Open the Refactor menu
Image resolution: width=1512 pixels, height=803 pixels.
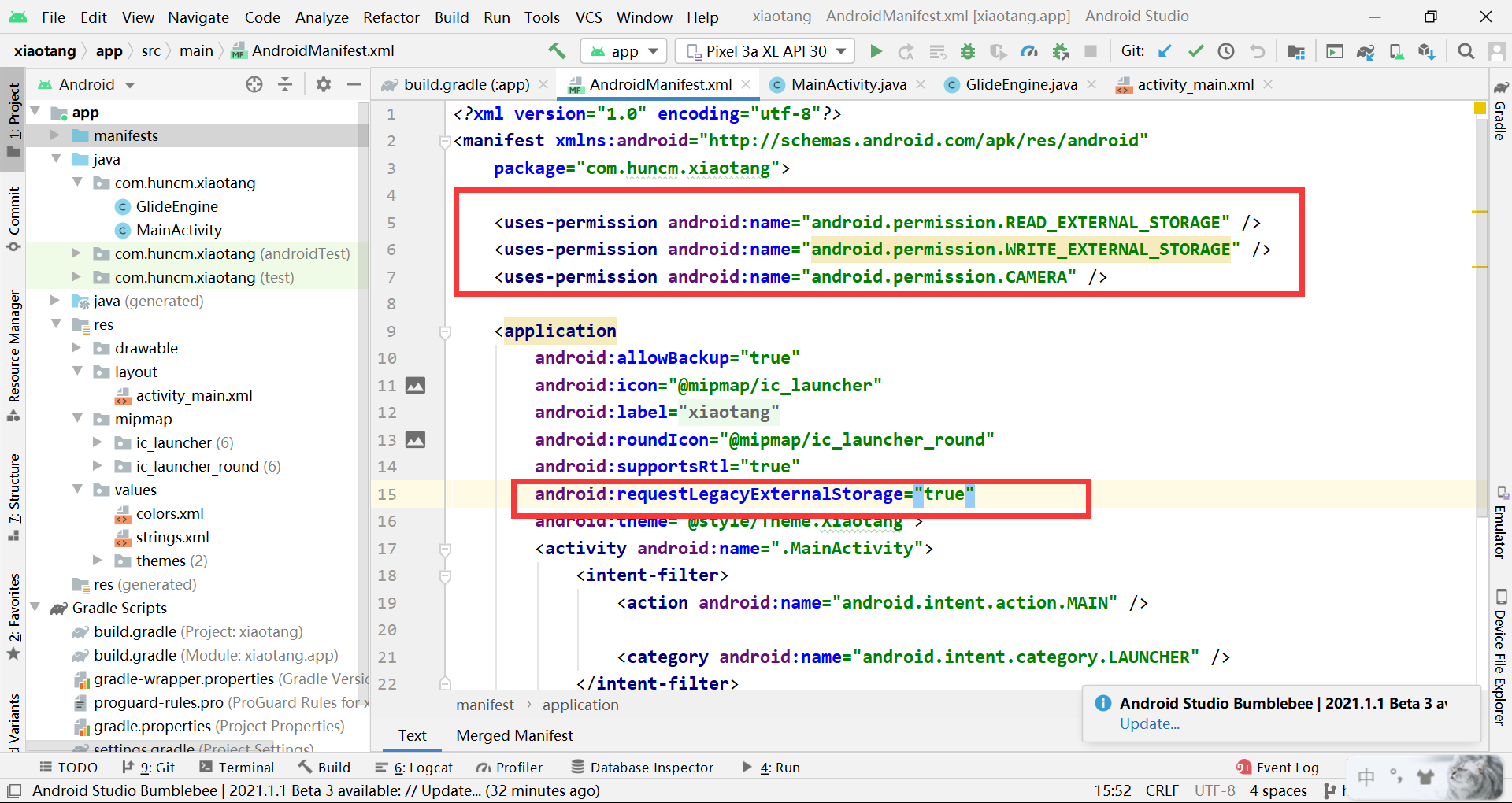click(x=391, y=17)
